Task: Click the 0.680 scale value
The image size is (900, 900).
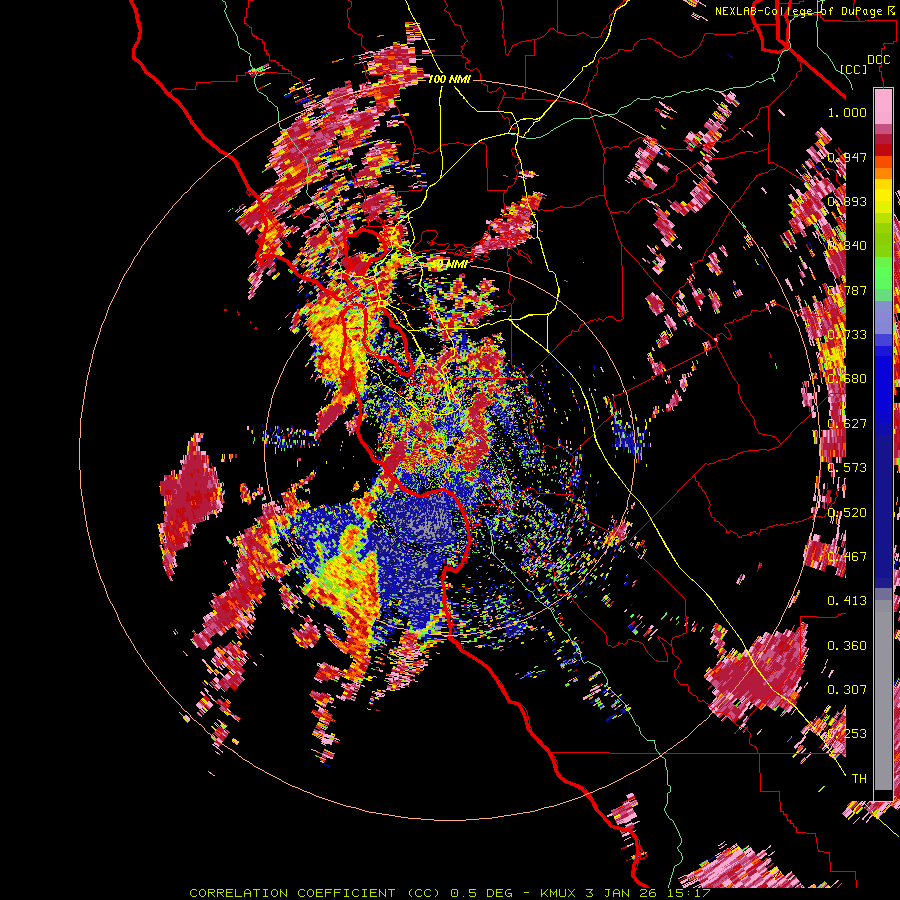Action: tap(847, 379)
